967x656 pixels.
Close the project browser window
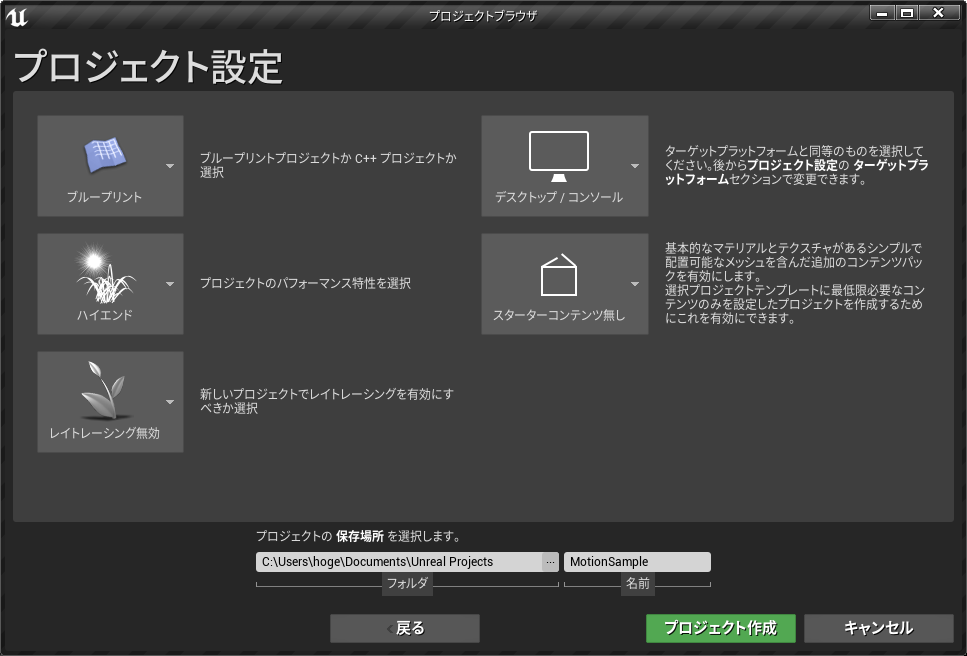(939, 12)
